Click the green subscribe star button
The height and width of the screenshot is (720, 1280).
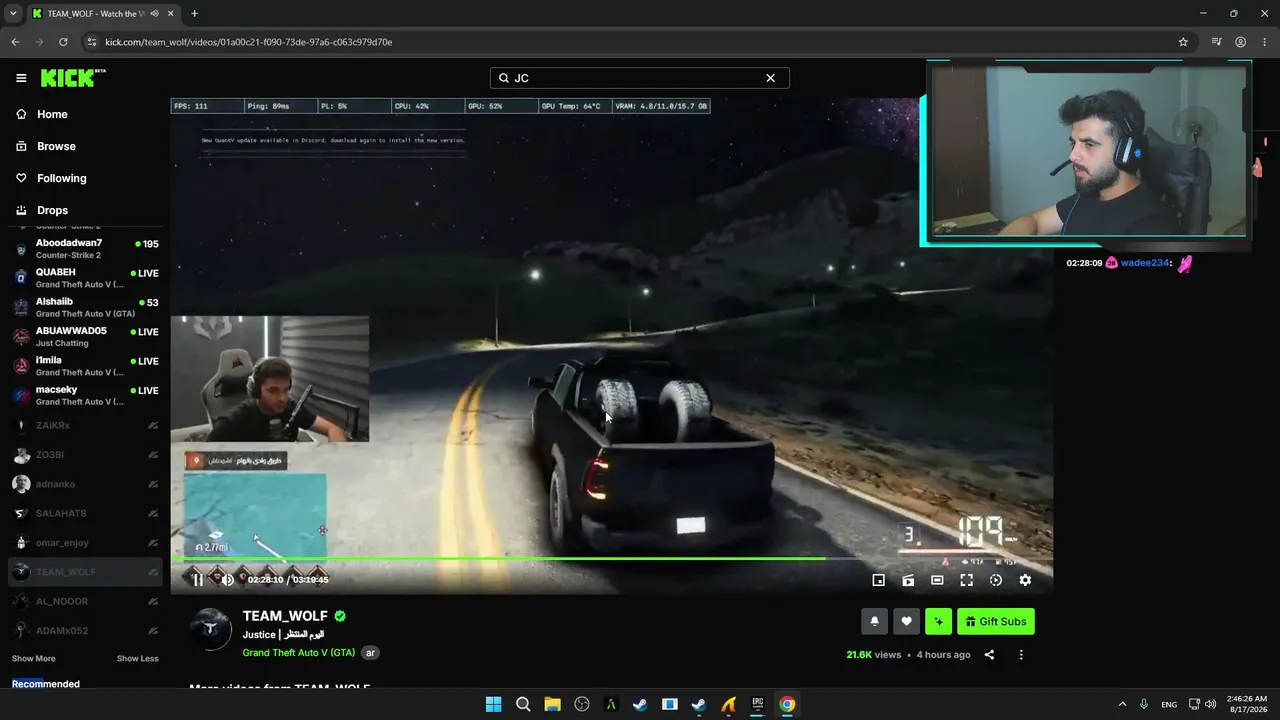[938, 621]
